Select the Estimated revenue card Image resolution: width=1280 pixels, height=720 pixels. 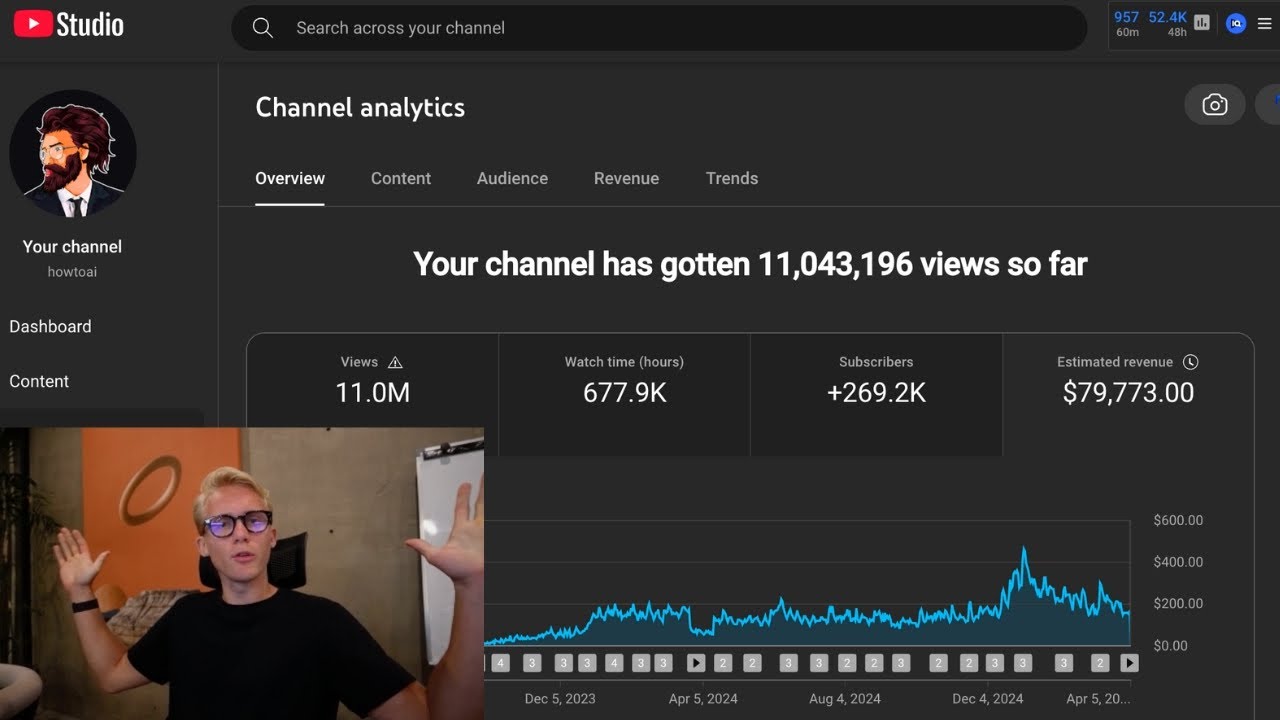(x=1128, y=394)
